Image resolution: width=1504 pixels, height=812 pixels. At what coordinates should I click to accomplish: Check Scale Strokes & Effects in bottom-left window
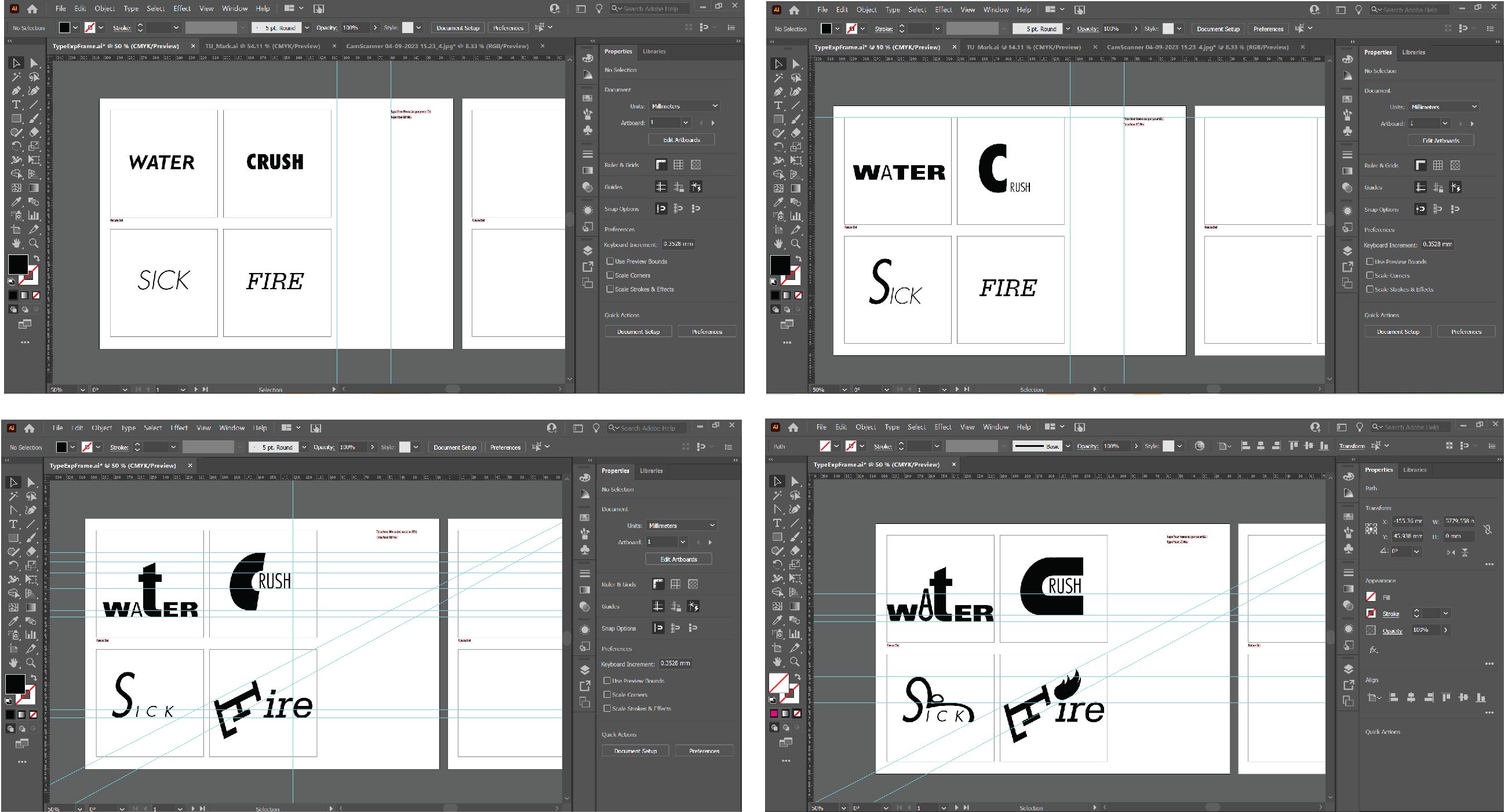[x=607, y=709]
